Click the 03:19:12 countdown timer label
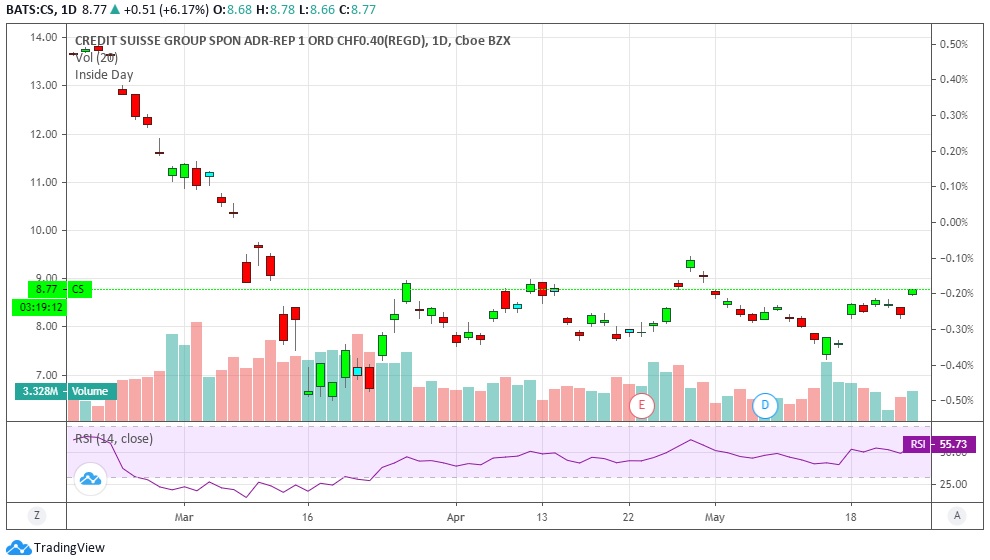Screen dimensions: 990x560 click(x=40, y=307)
